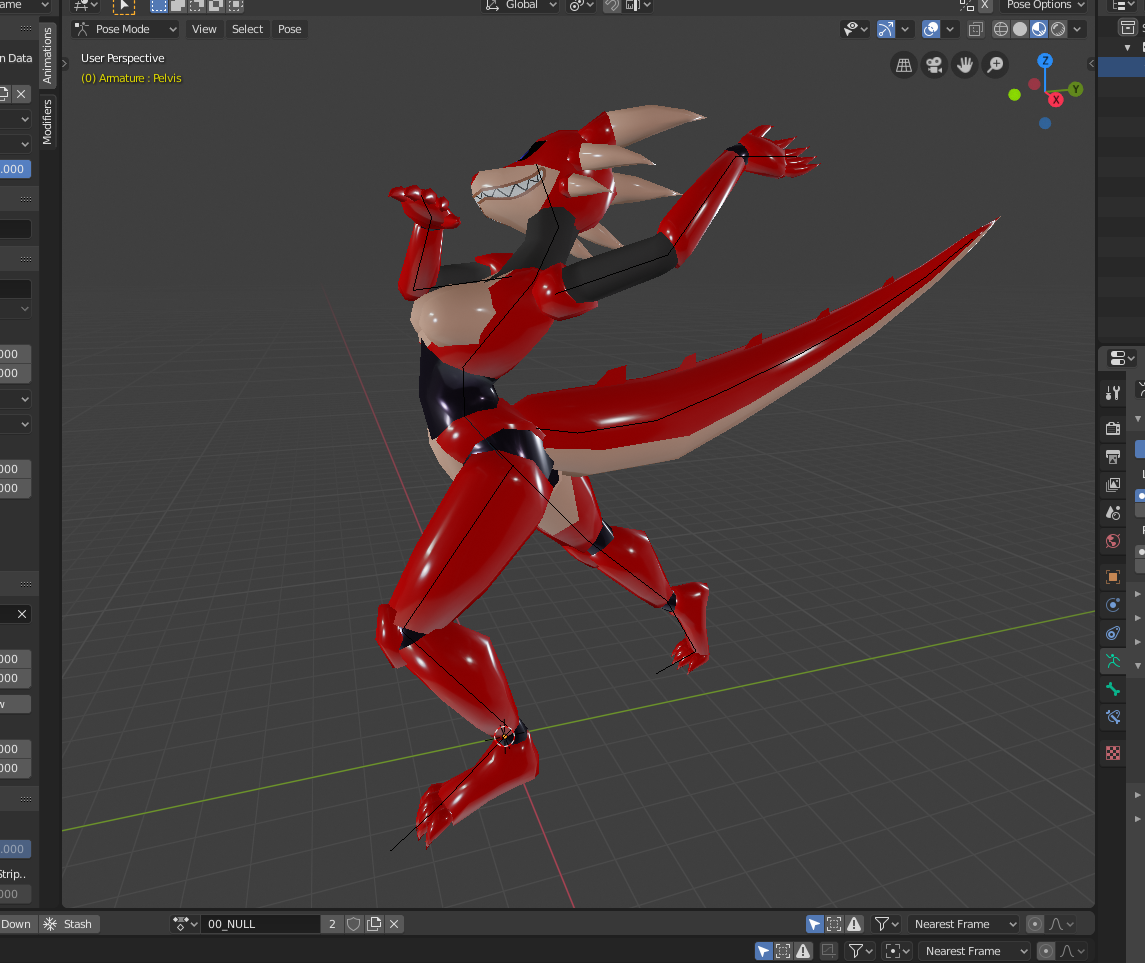The height and width of the screenshot is (963, 1145).
Task: Unlink the 00_NULL action
Action: point(394,924)
